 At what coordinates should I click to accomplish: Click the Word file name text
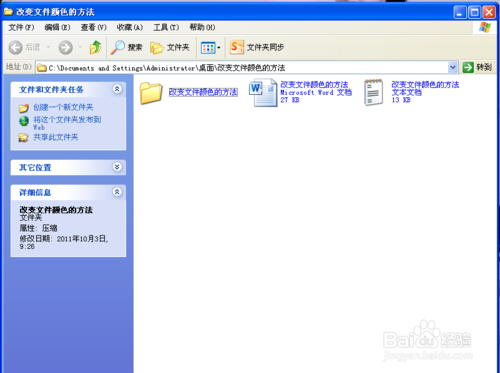click(314, 85)
